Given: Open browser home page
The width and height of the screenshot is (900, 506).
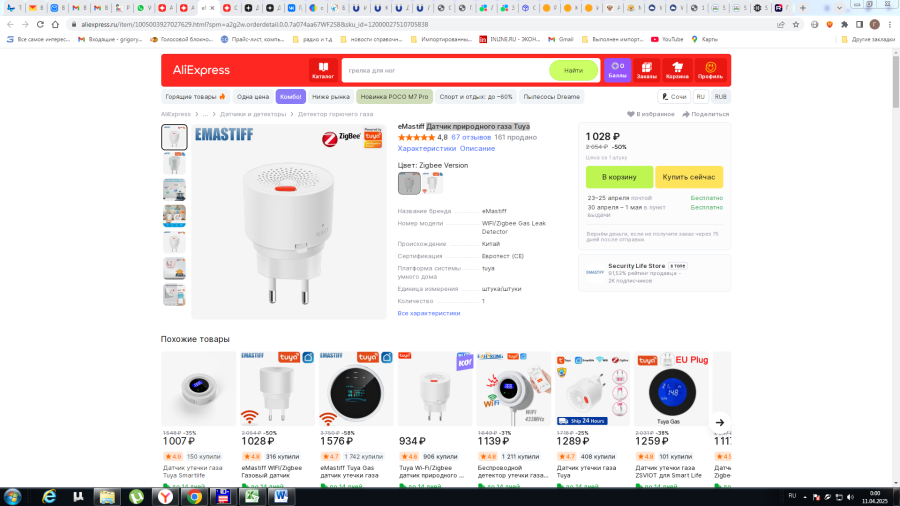Looking at the screenshot, I should point(55,25).
